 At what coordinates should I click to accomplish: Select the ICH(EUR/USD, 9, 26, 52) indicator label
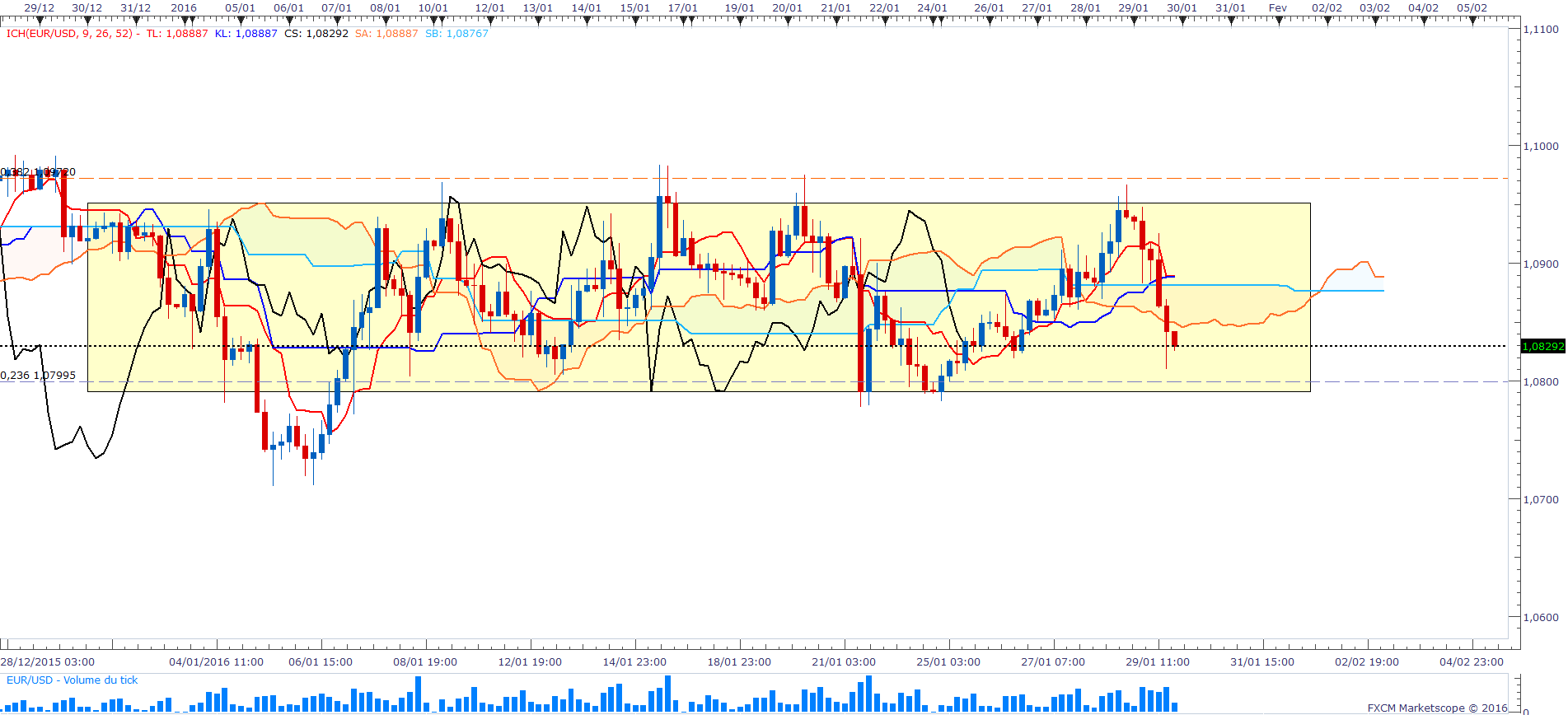69,34
